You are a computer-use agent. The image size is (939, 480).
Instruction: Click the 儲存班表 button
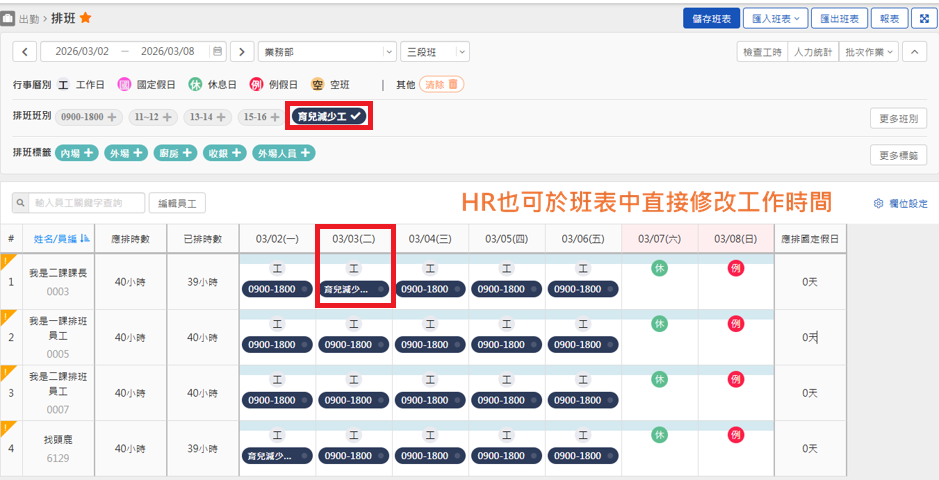click(x=710, y=18)
